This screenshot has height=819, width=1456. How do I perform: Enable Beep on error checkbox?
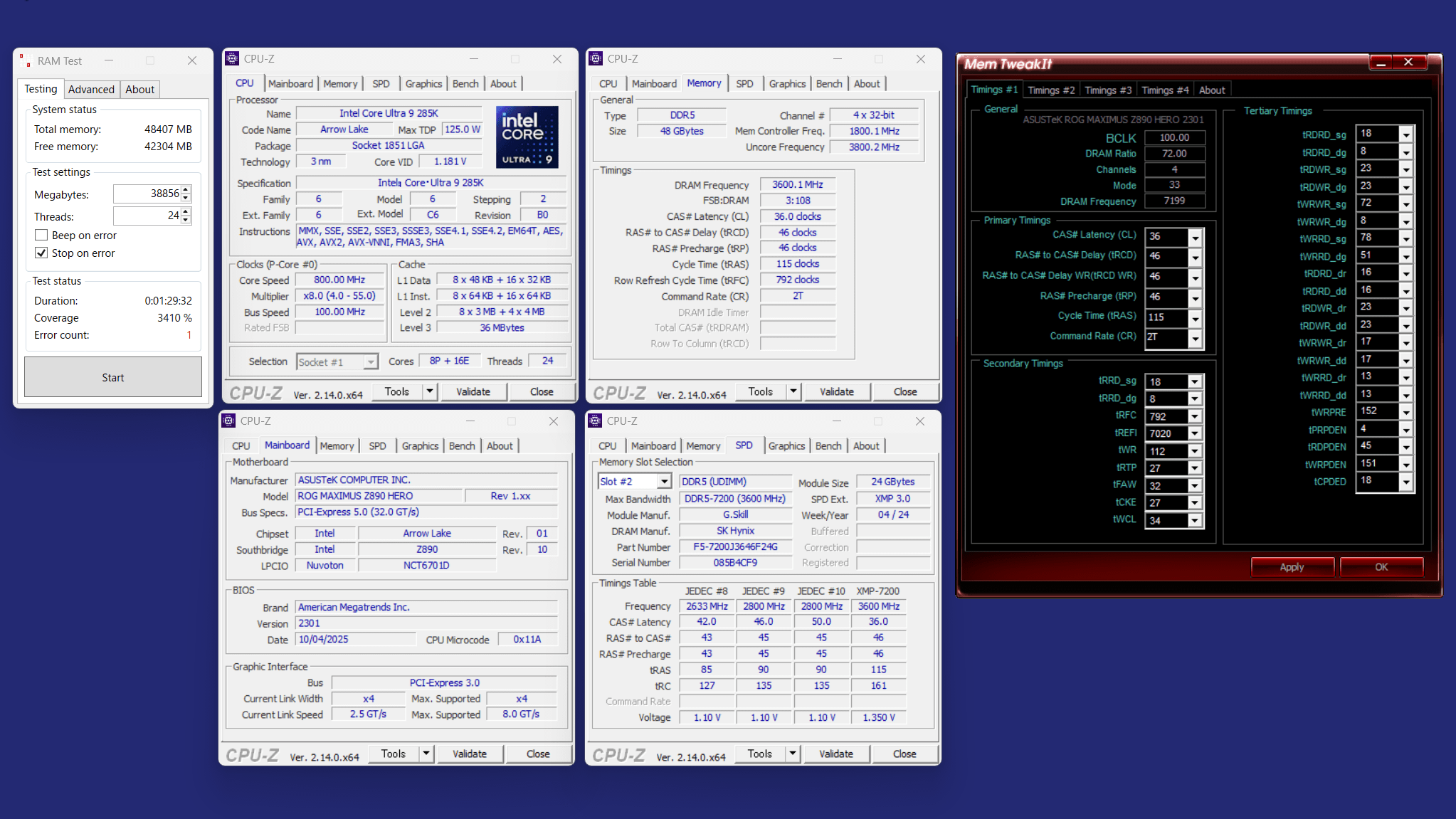pos(41,236)
